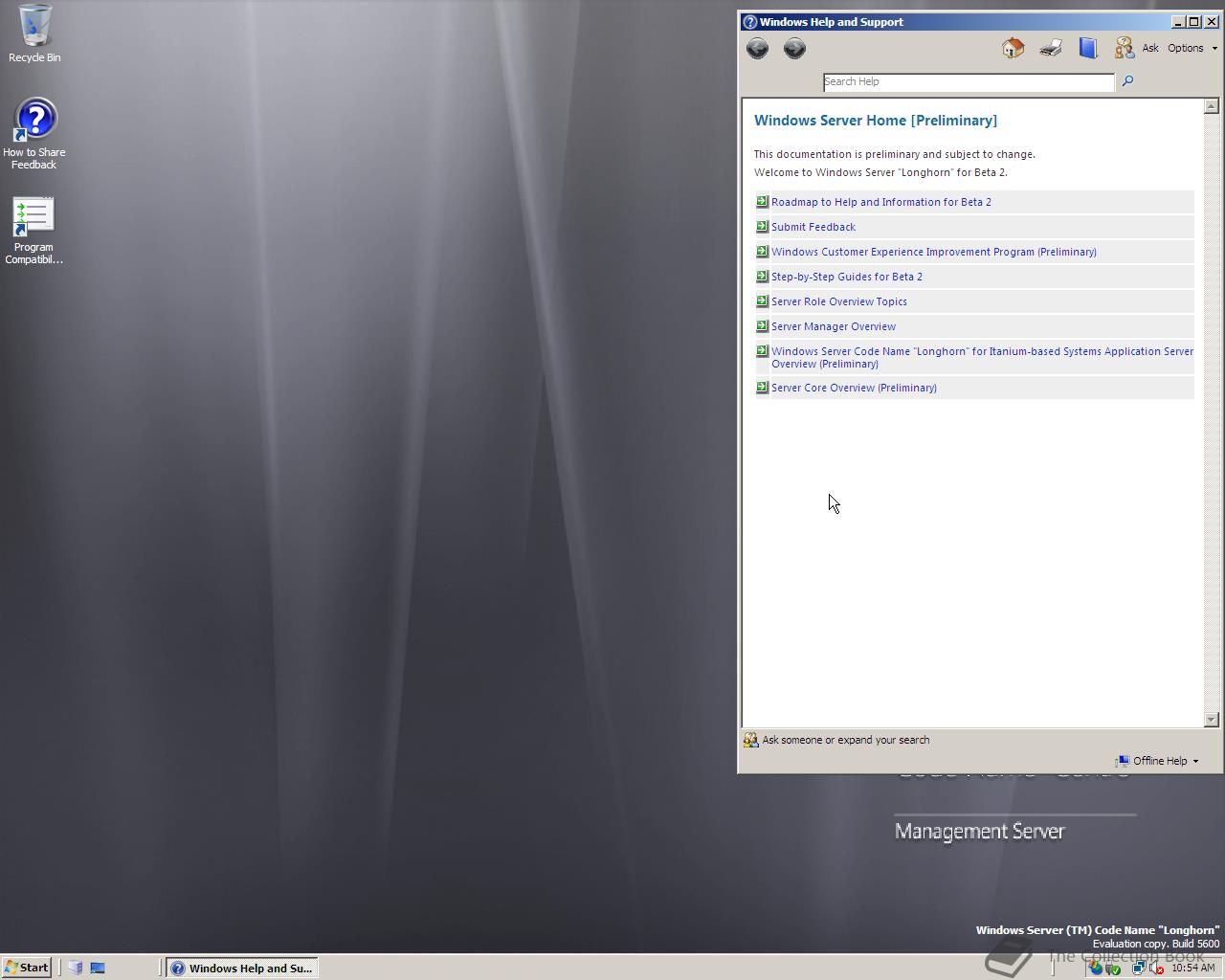Image resolution: width=1225 pixels, height=980 pixels.
Task: Go back with the Back arrow button
Action: click(x=757, y=48)
